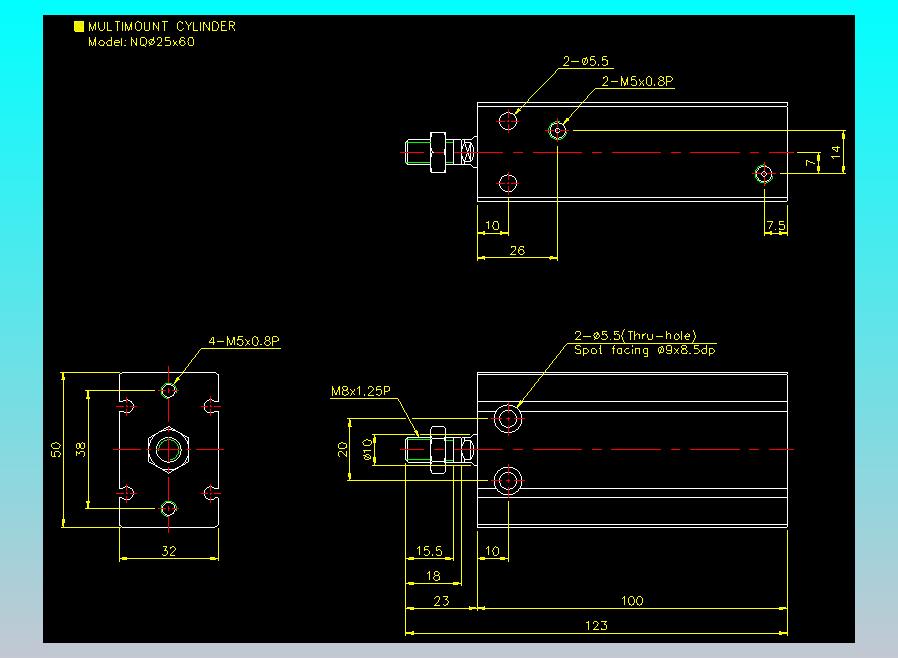Click the '2-M5x0.8P' hole callout
The width and height of the screenshot is (898, 658).
click(x=637, y=81)
